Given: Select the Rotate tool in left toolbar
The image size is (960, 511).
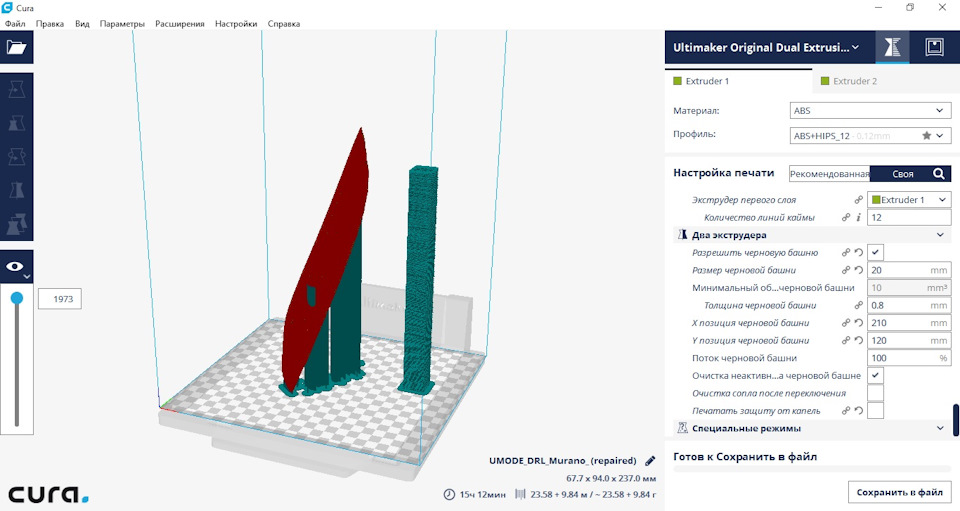Looking at the screenshot, I should click(x=17, y=157).
